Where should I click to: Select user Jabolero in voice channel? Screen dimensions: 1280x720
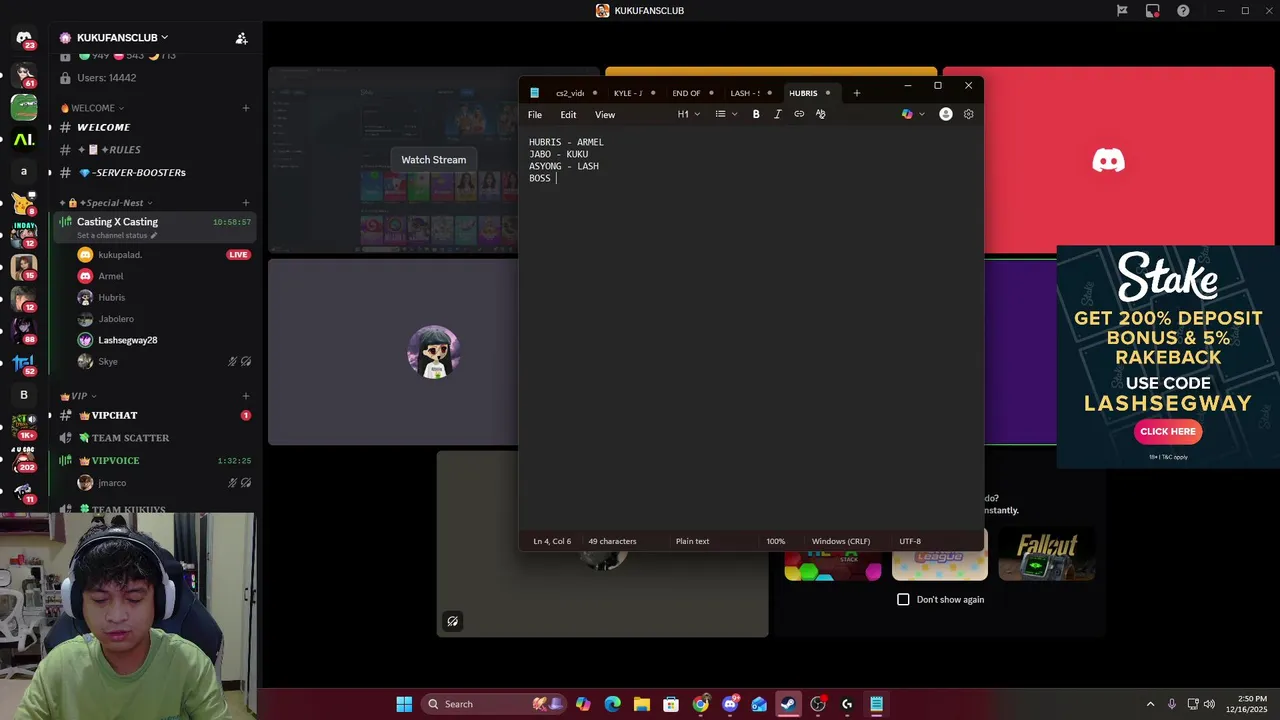pyautogui.click(x=163, y=319)
